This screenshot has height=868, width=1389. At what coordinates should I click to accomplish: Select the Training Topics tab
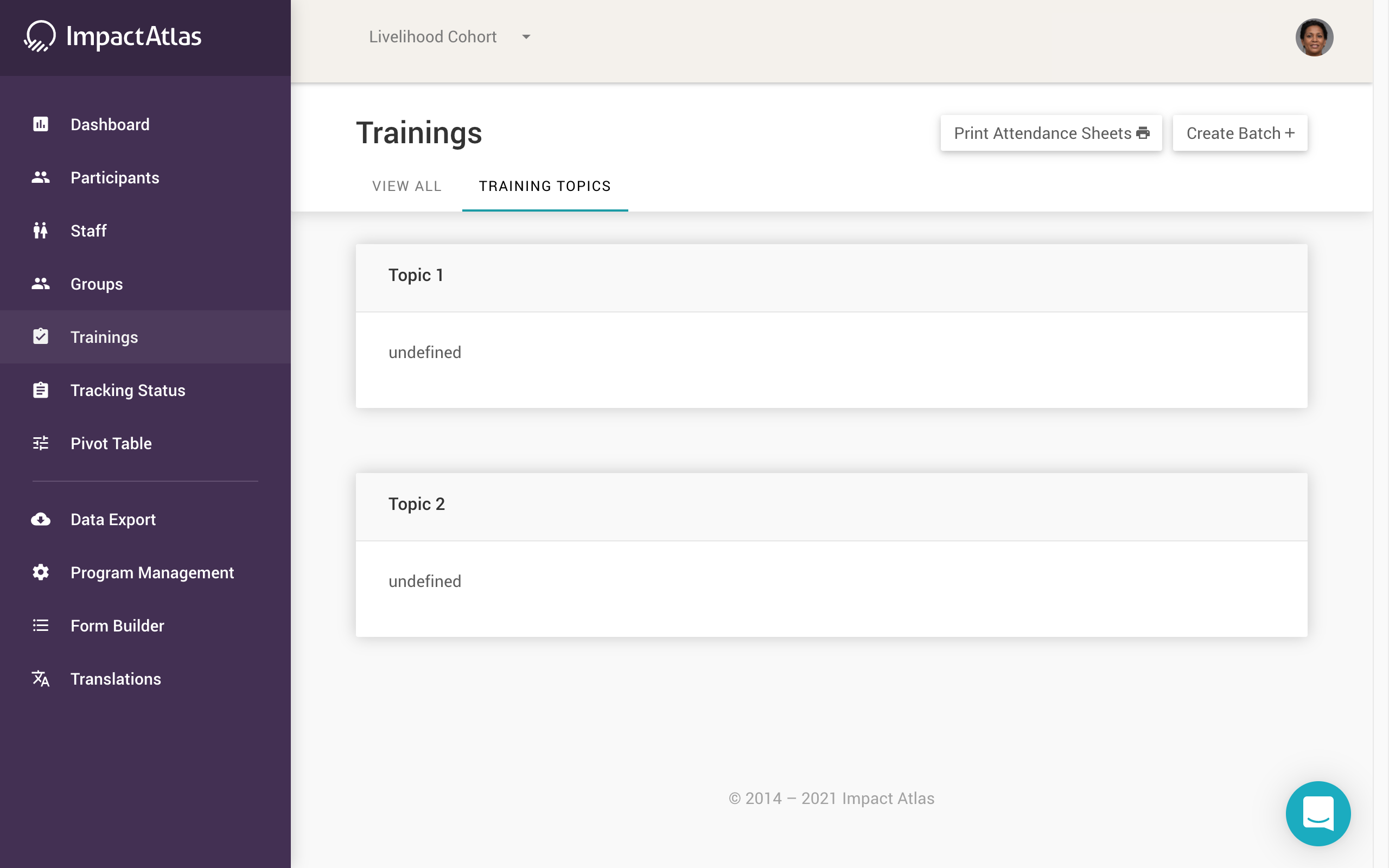544,186
